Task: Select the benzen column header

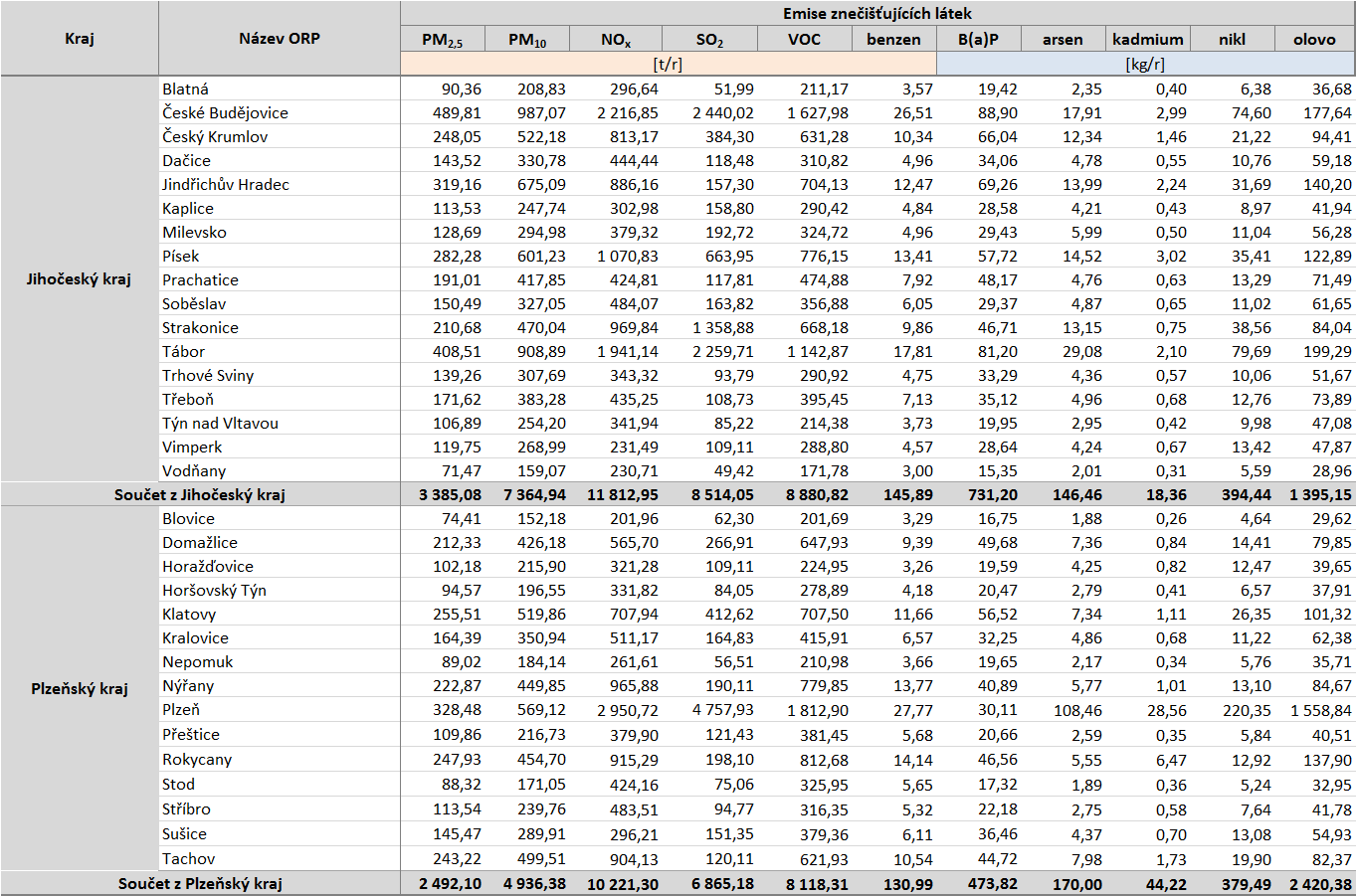Action: click(x=894, y=40)
